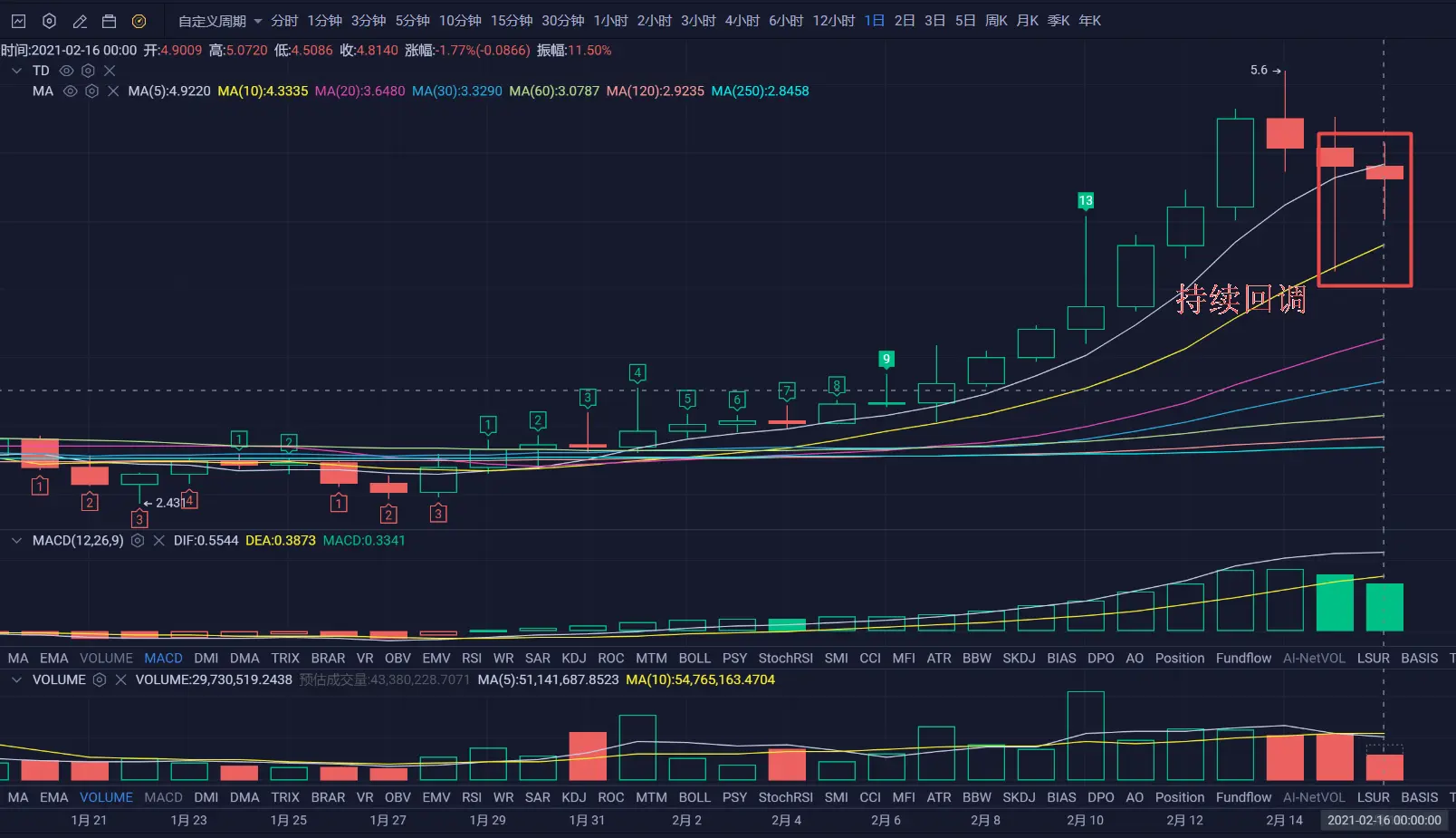Open the chart type icon in top toolbar
1456x838 pixels.
click(x=18, y=21)
